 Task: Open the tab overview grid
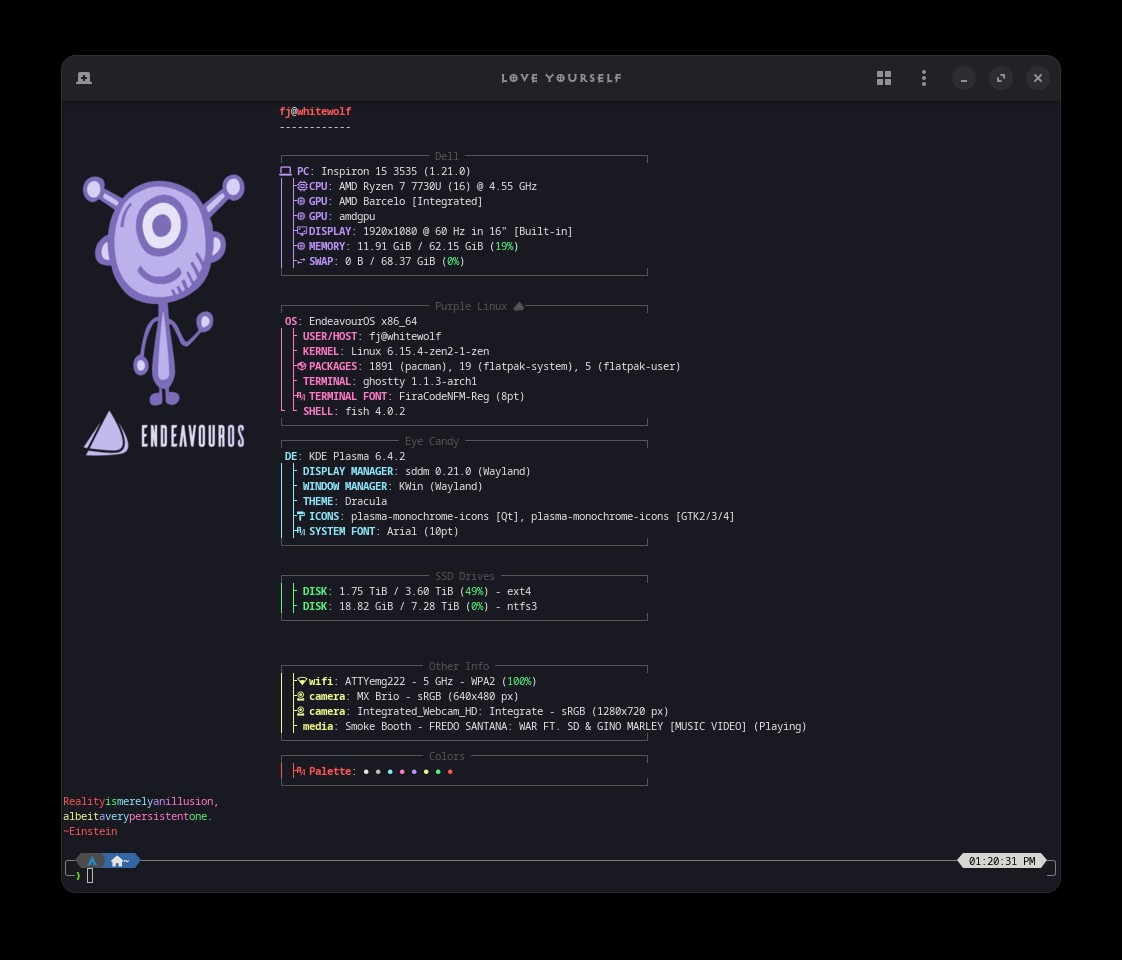(884, 78)
